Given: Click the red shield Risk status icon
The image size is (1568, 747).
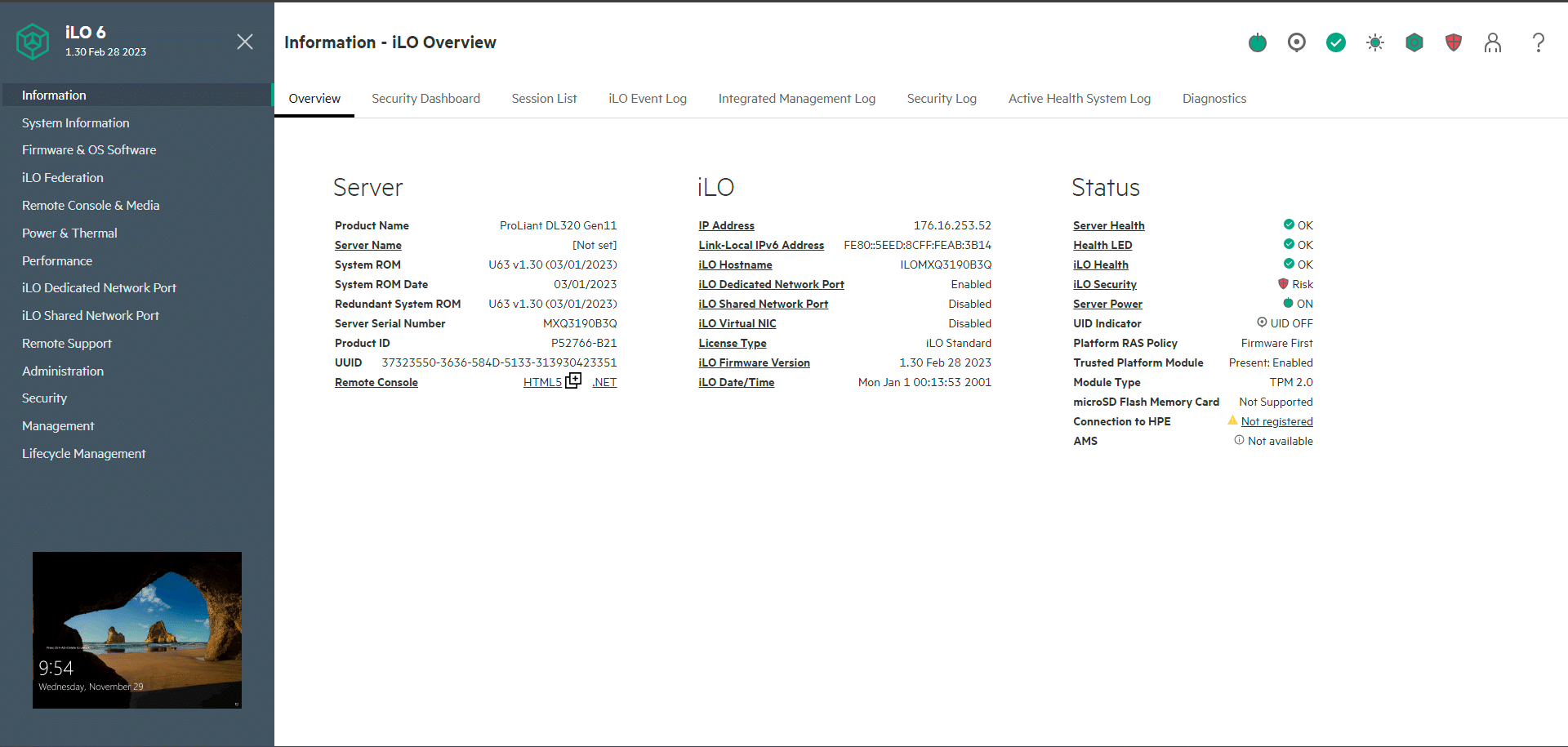Looking at the screenshot, I should pos(1283,283).
